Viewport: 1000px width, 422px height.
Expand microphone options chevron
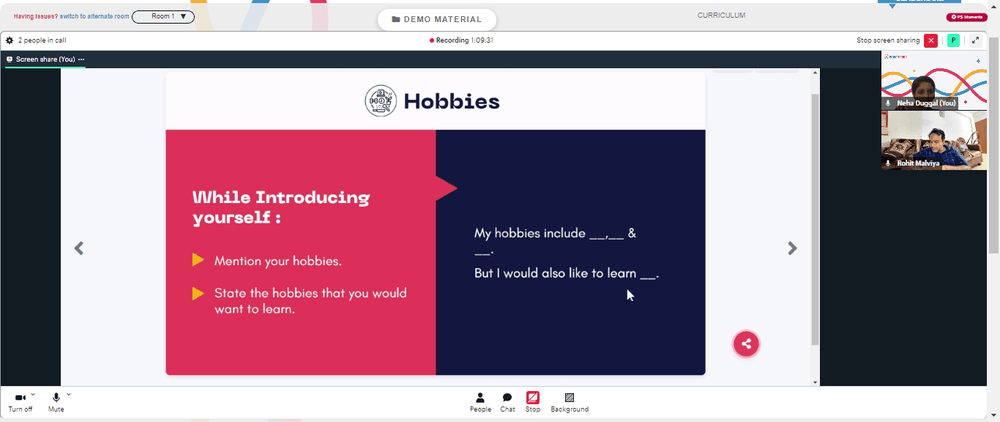(x=68, y=395)
